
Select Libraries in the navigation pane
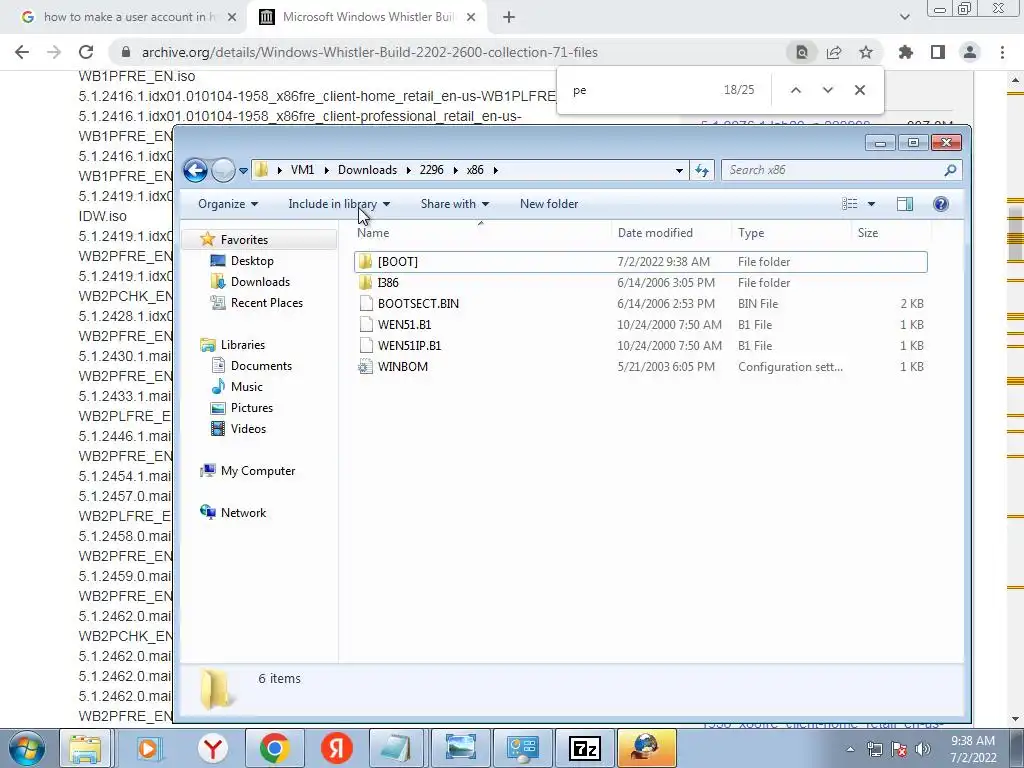pos(242,345)
